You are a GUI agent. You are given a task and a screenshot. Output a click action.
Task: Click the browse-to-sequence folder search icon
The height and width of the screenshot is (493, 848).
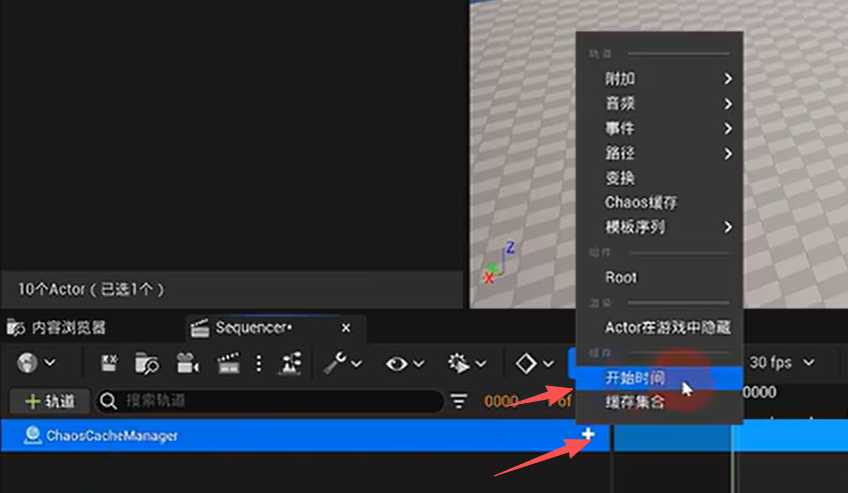pyautogui.click(x=147, y=363)
